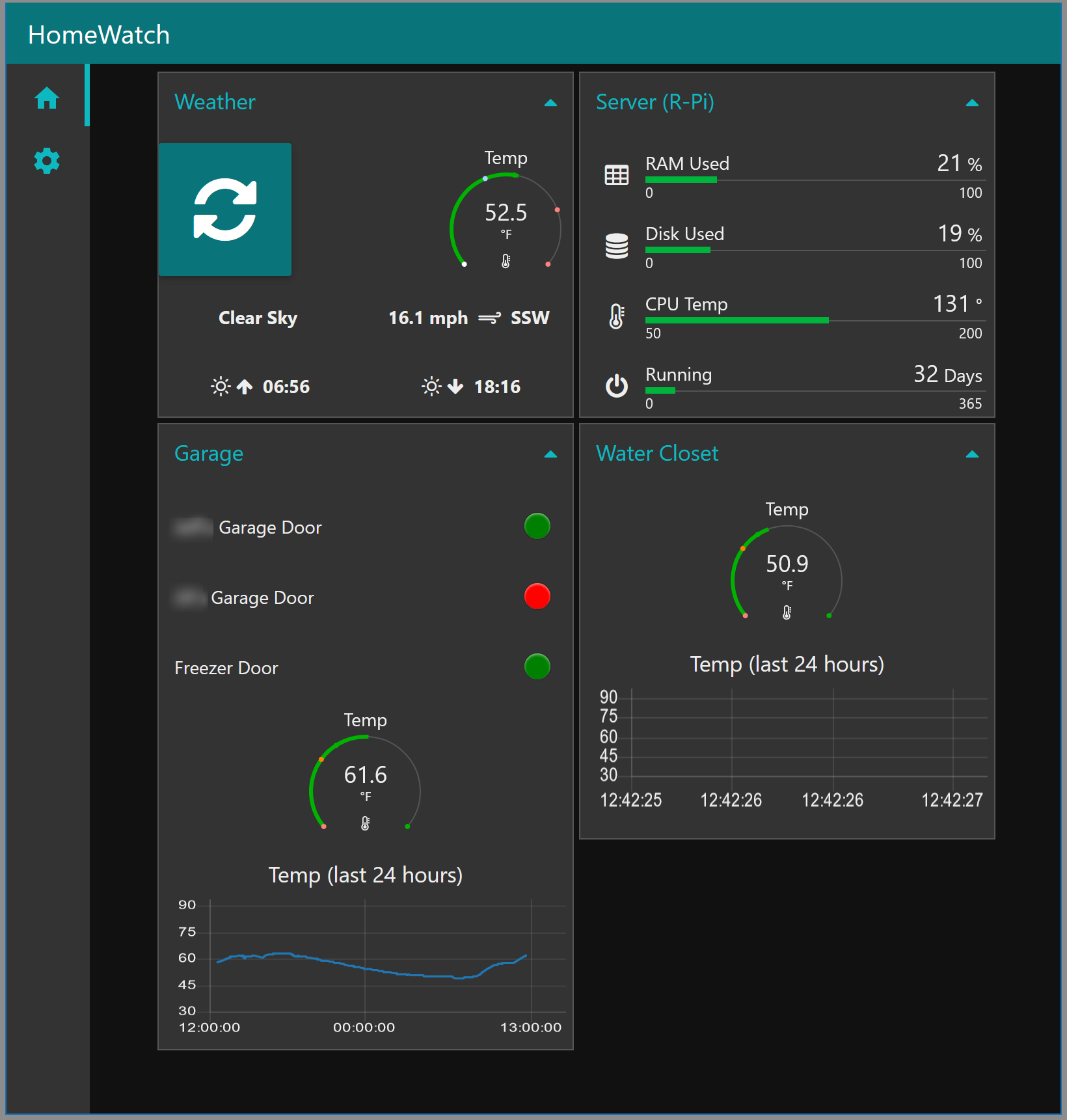Click the Running power icon
1067x1120 pixels.
(x=616, y=386)
